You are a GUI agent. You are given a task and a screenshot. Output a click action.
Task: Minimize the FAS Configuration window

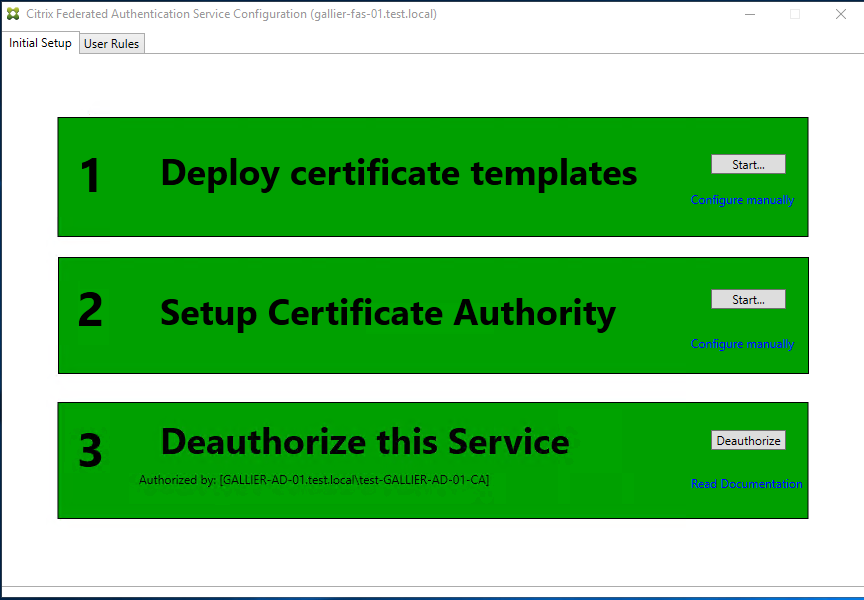click(749, 14)
